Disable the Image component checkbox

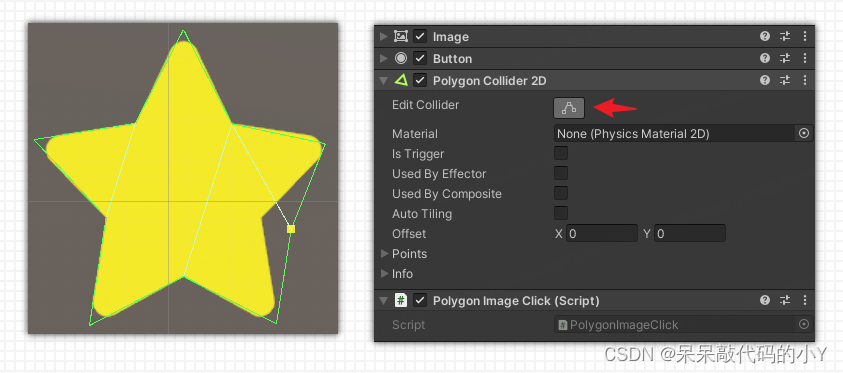click(420, 37)
